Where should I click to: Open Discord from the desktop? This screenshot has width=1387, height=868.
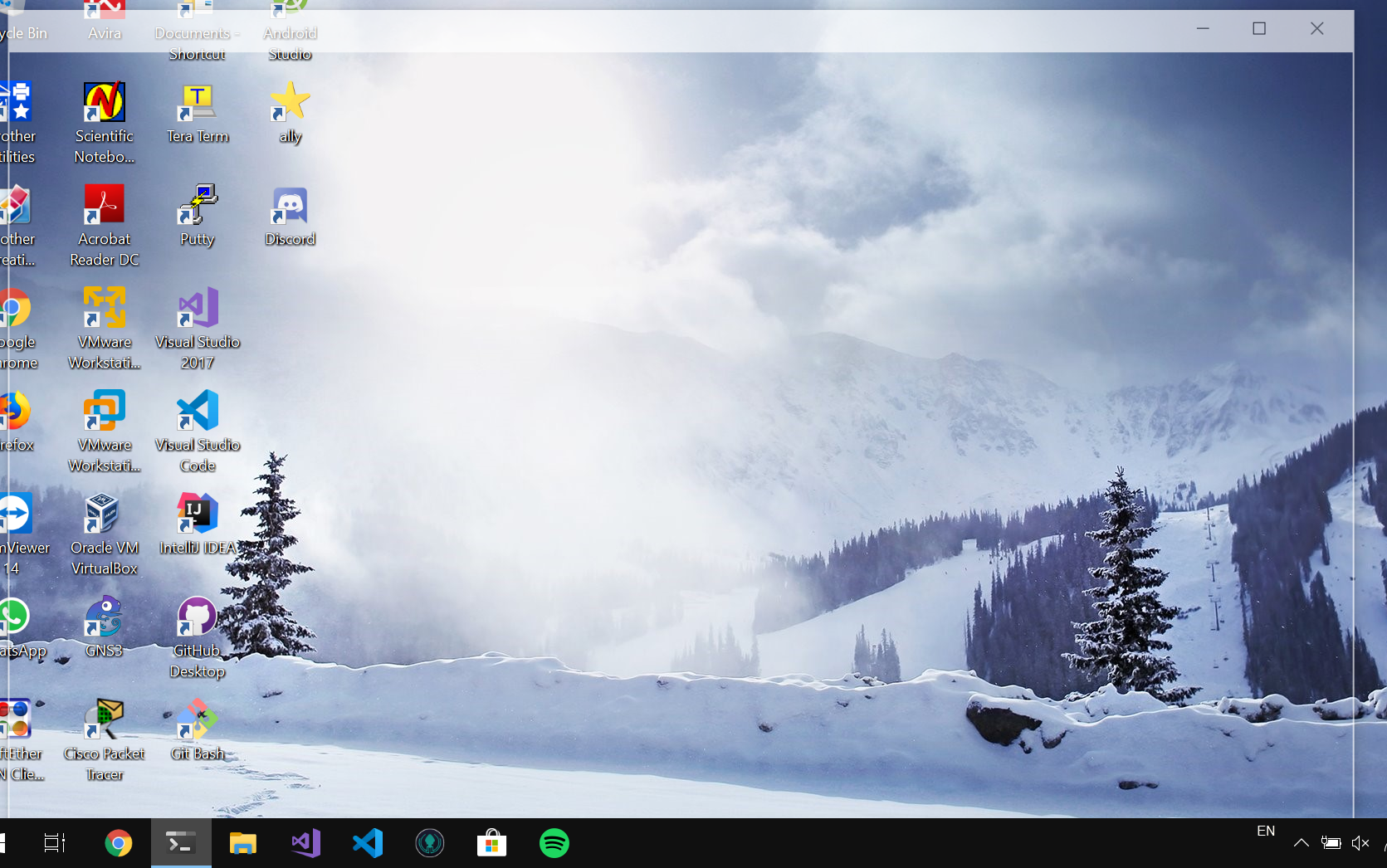click(x=290, y=214)
